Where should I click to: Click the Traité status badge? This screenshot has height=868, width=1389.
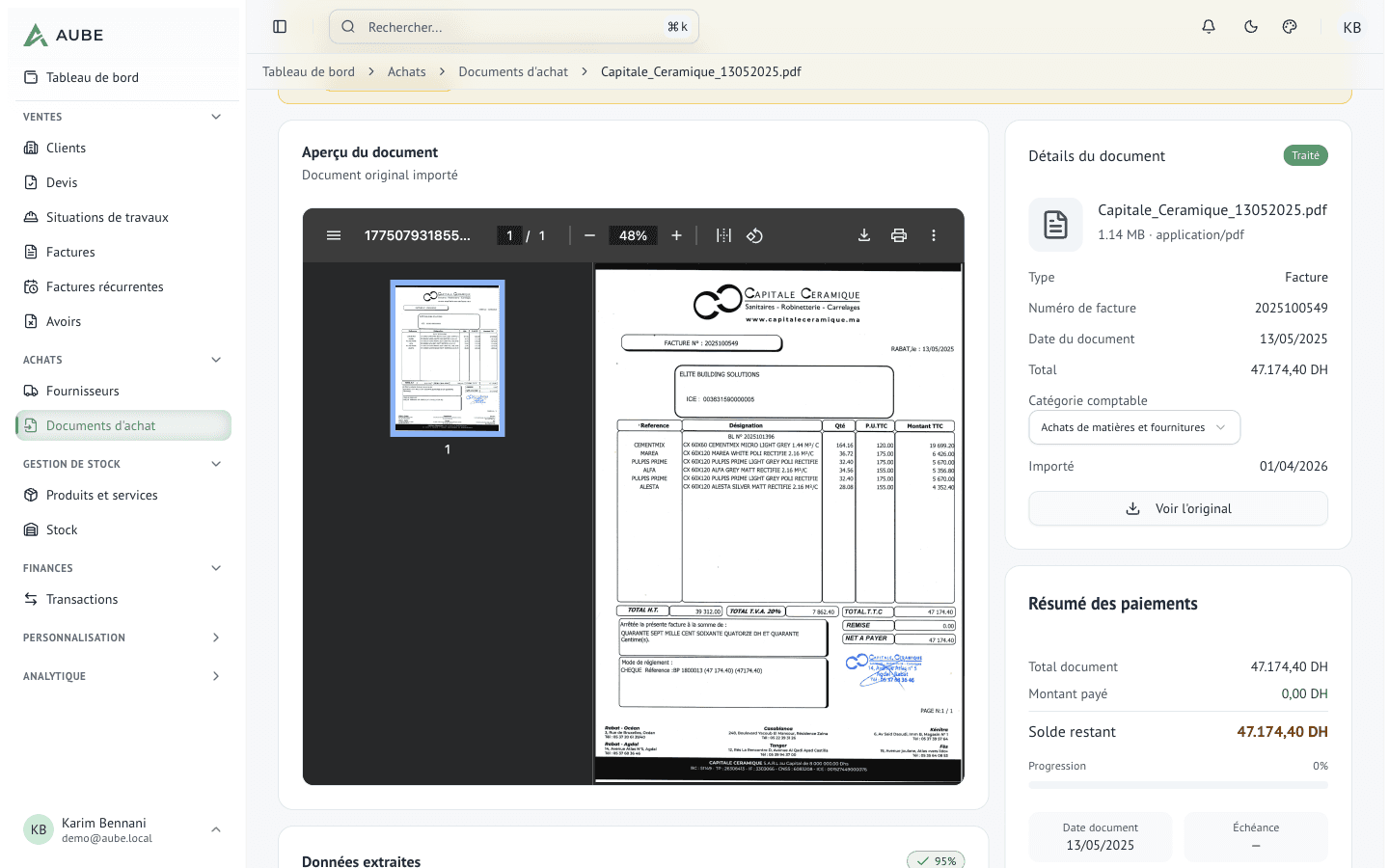[1305, 155]
